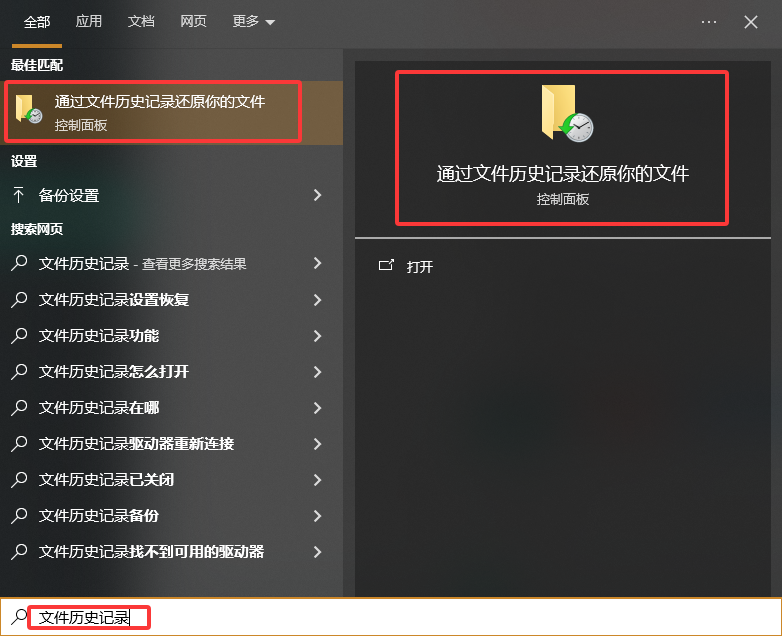Expand chevron for 文件历史记录功能
This screenshot has height=636, width=782.
(318, 336)
